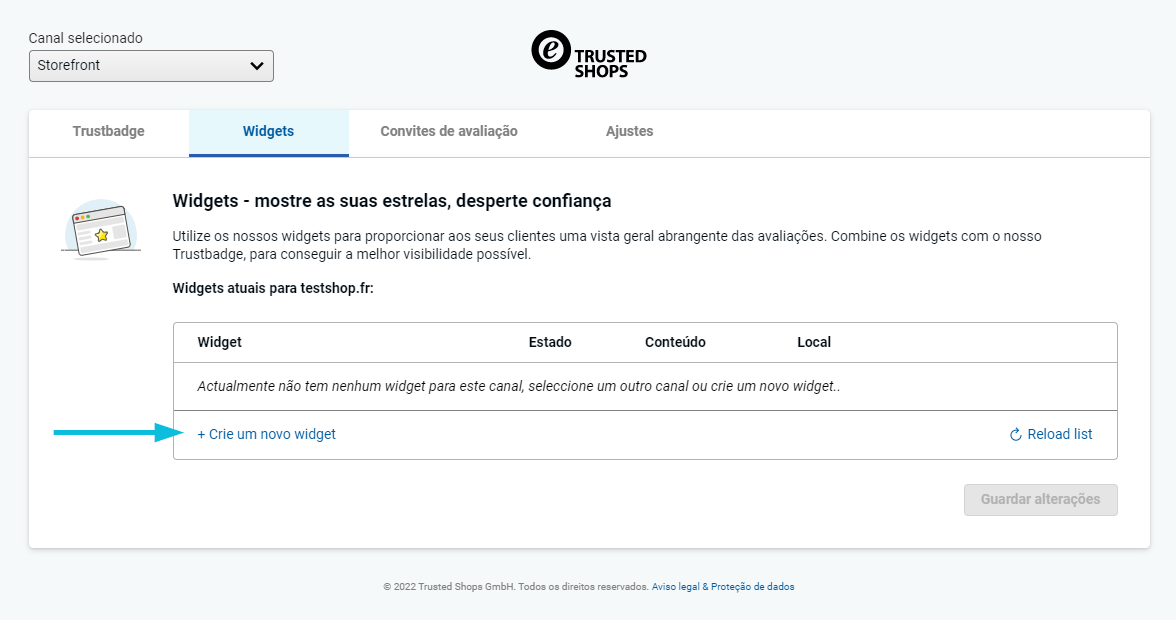This screenshot has height=620, width=1176.
Task: Click the Local column header
Action: click(x=814, y=342)
